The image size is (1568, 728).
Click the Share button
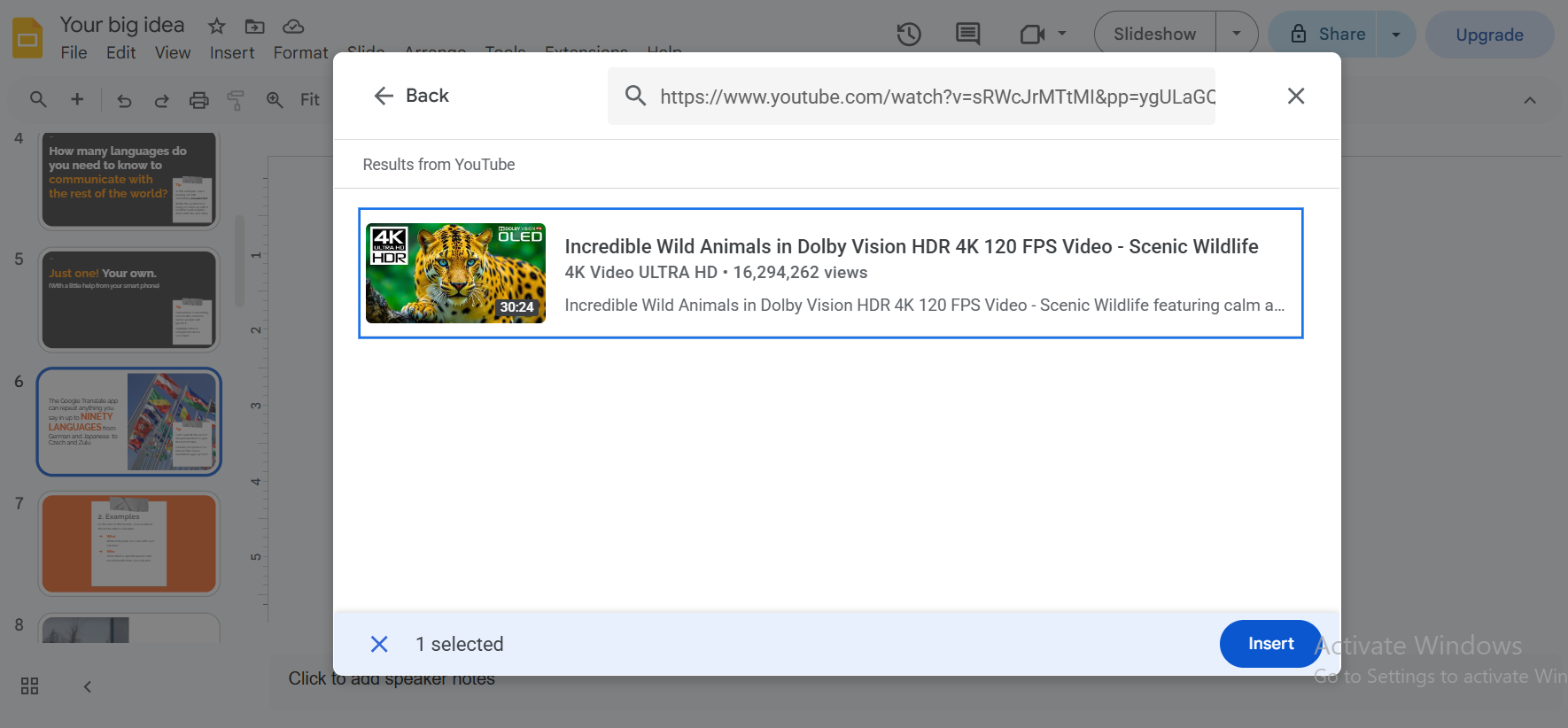1322,35
